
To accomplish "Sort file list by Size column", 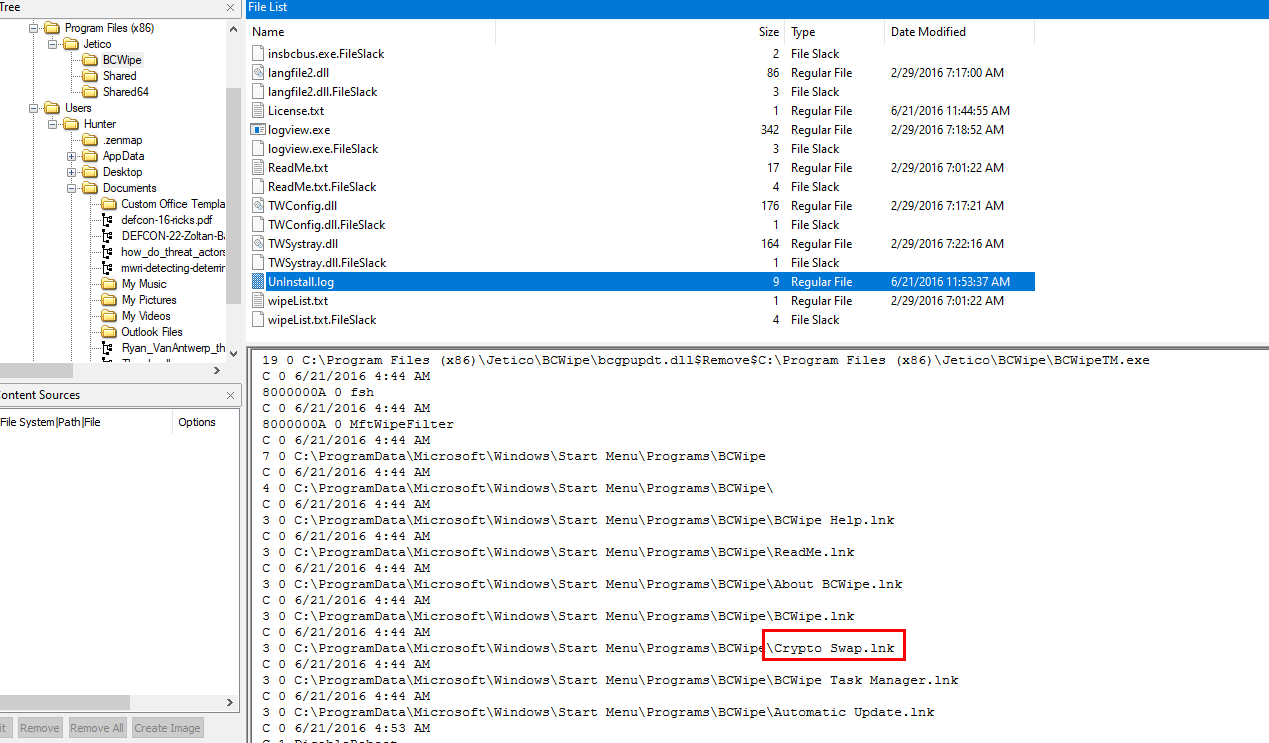I will 640,32.
